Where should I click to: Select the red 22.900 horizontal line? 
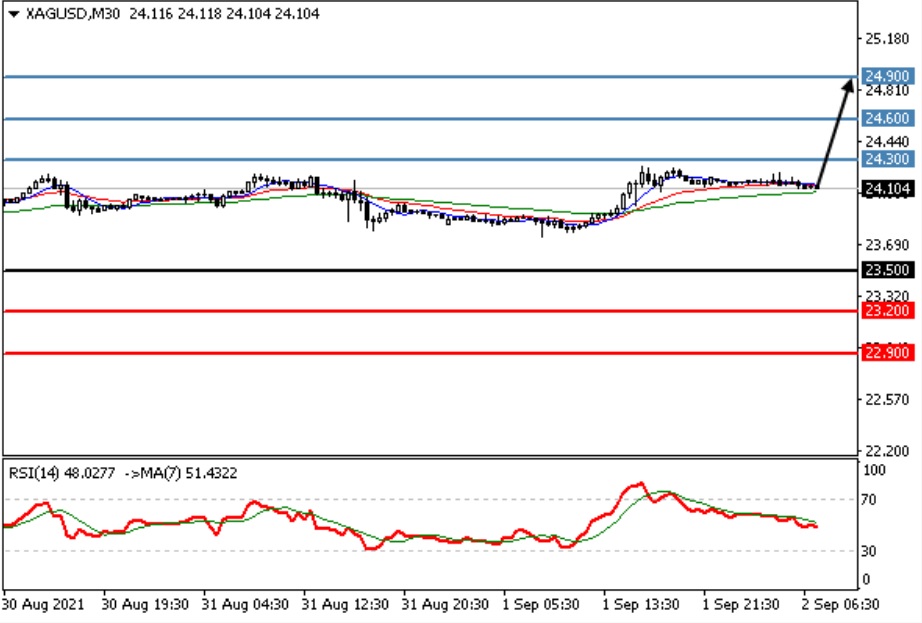tap(429, 353)
